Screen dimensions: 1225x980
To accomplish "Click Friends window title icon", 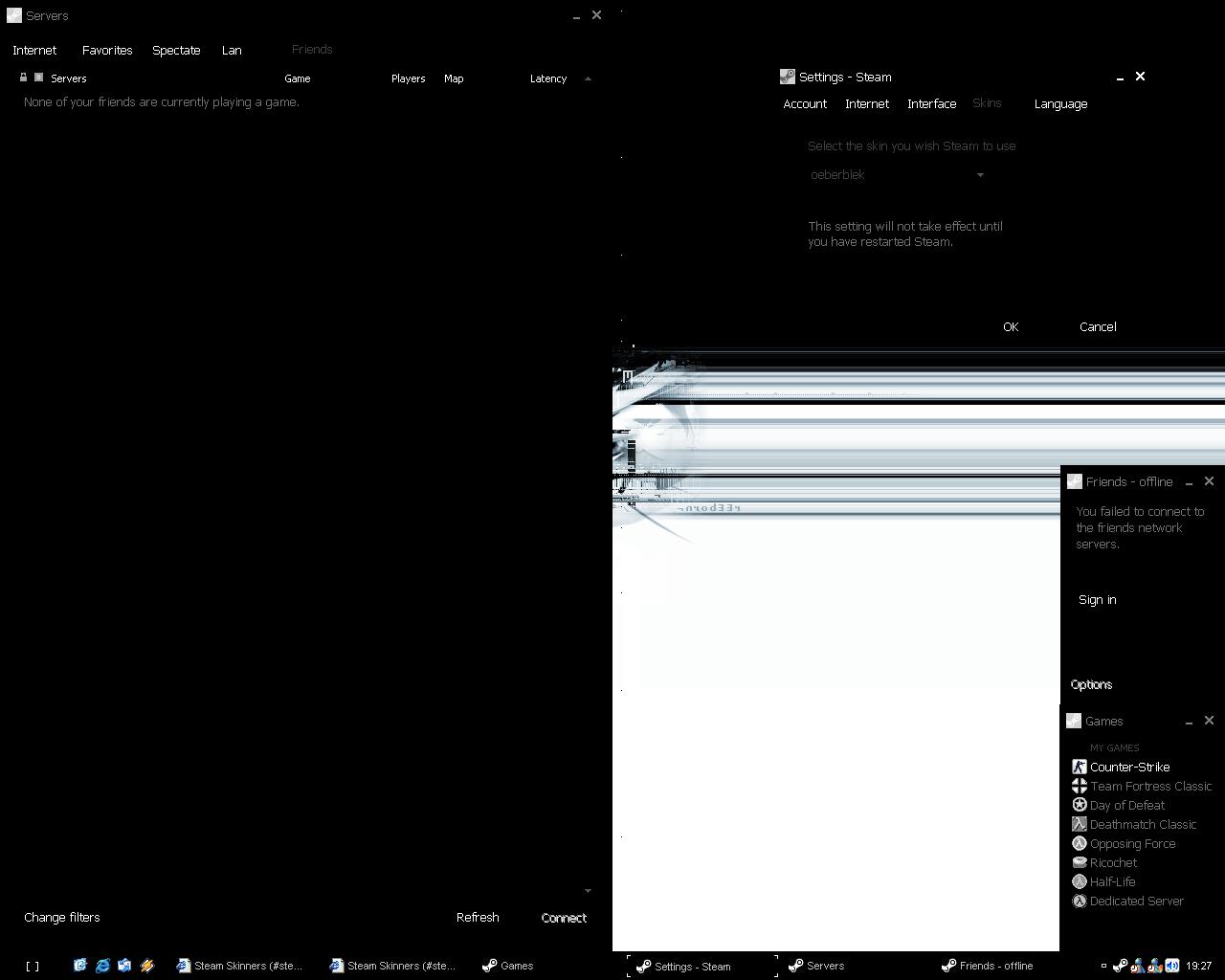I will tap(1074, 481).
